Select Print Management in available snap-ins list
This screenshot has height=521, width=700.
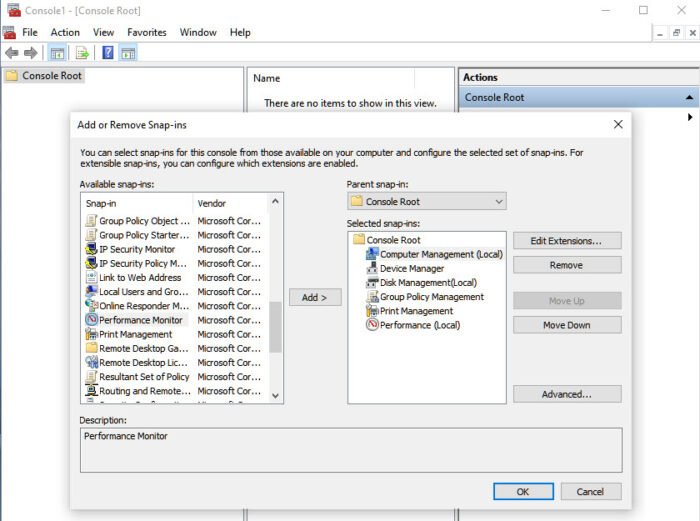click(x=135, y=334)
